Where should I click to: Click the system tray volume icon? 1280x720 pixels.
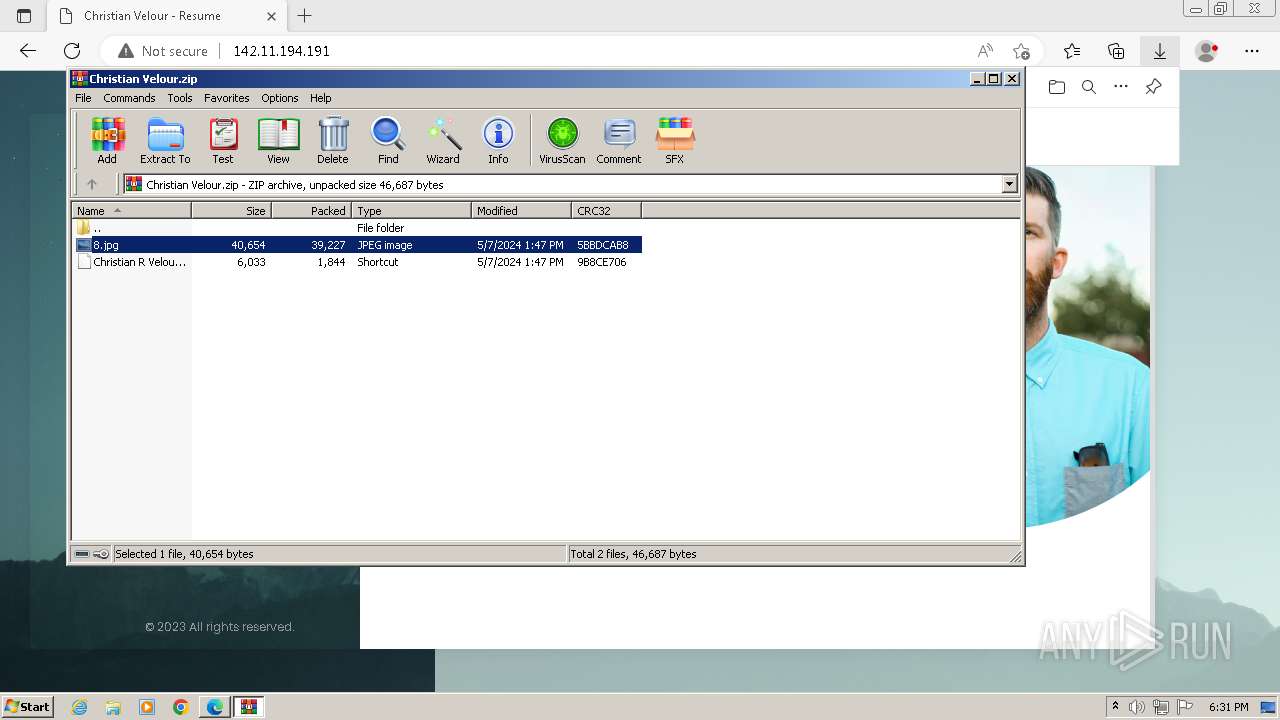1137,707
